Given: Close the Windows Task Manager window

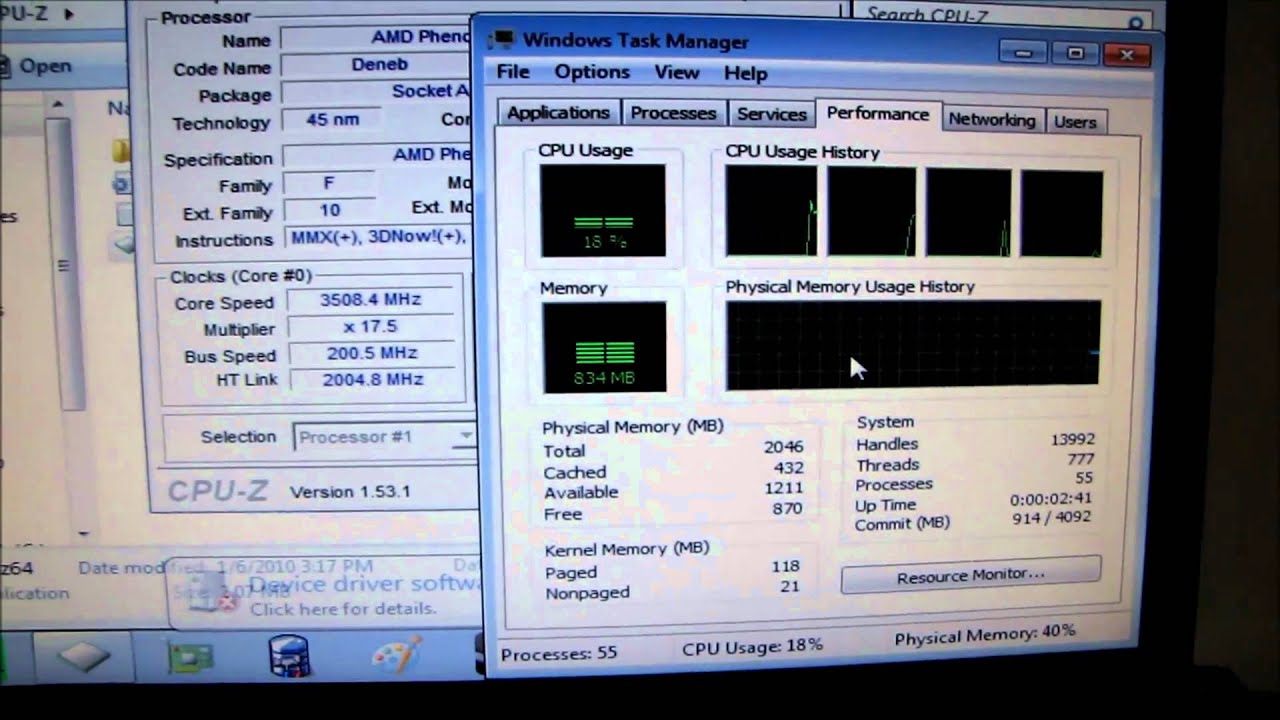Looking at the screenshot, I should tap(1127, 54).
